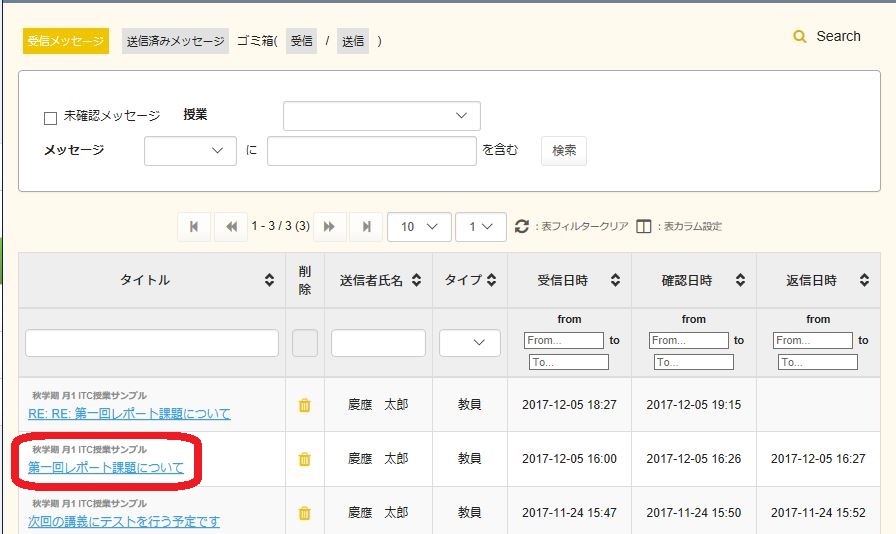Jump to the last page of results
Screen dimensions: 896x534
[x=366, y=227]
